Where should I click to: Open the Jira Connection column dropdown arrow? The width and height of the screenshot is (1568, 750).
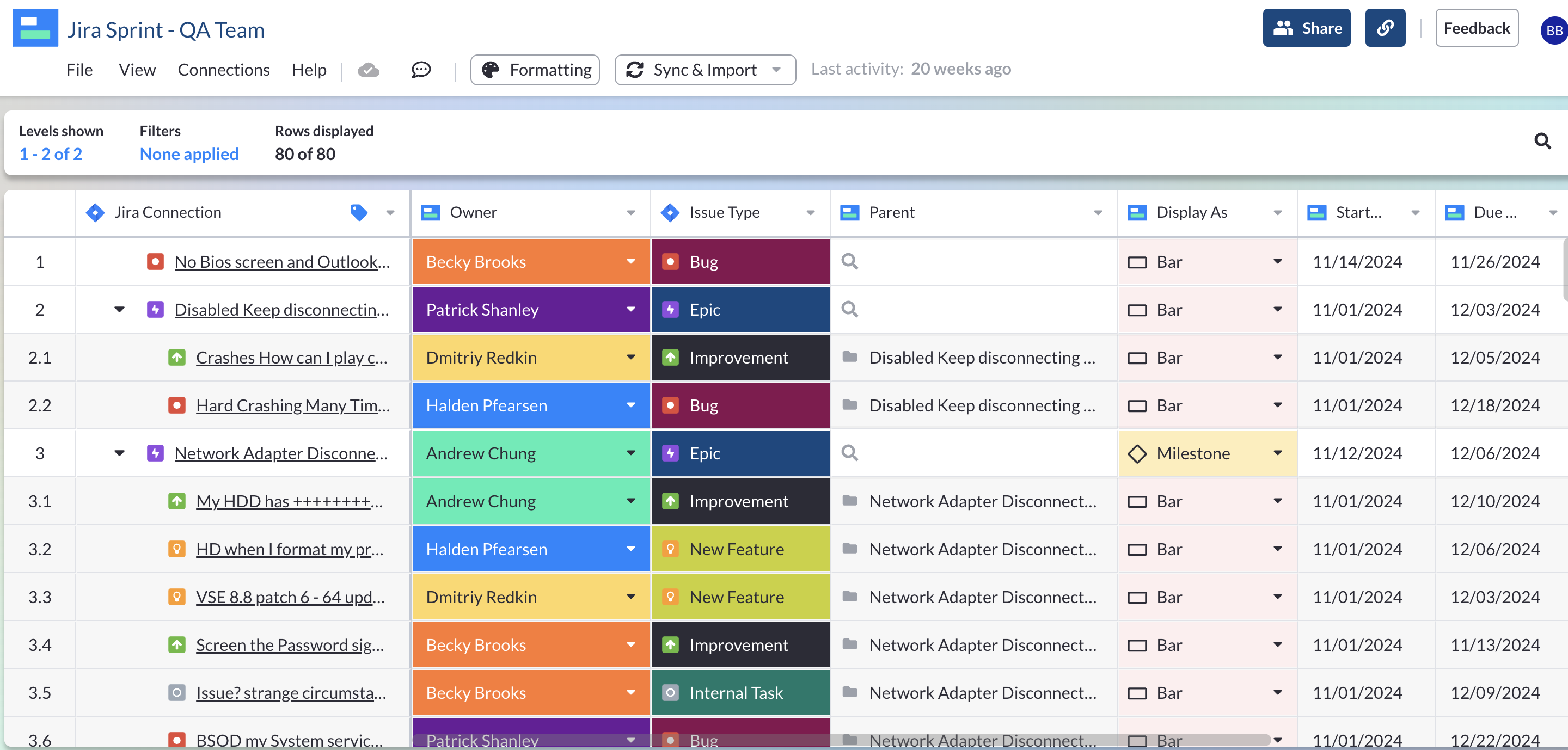390,212
